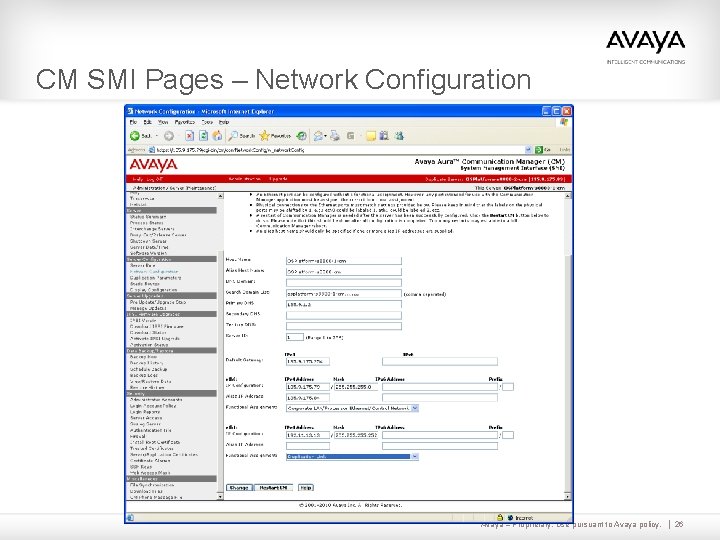Click the Primary DNS input field
This screenshot has height=540, width=720.
[343, 304]
